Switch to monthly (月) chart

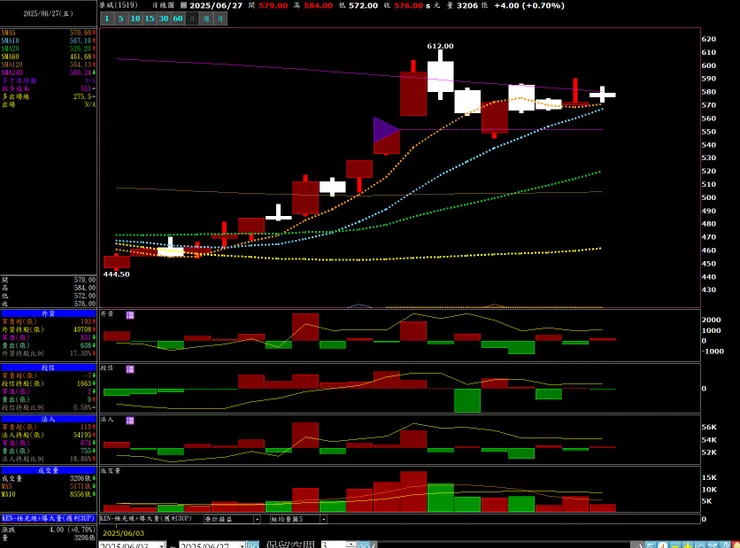[220, 18]
